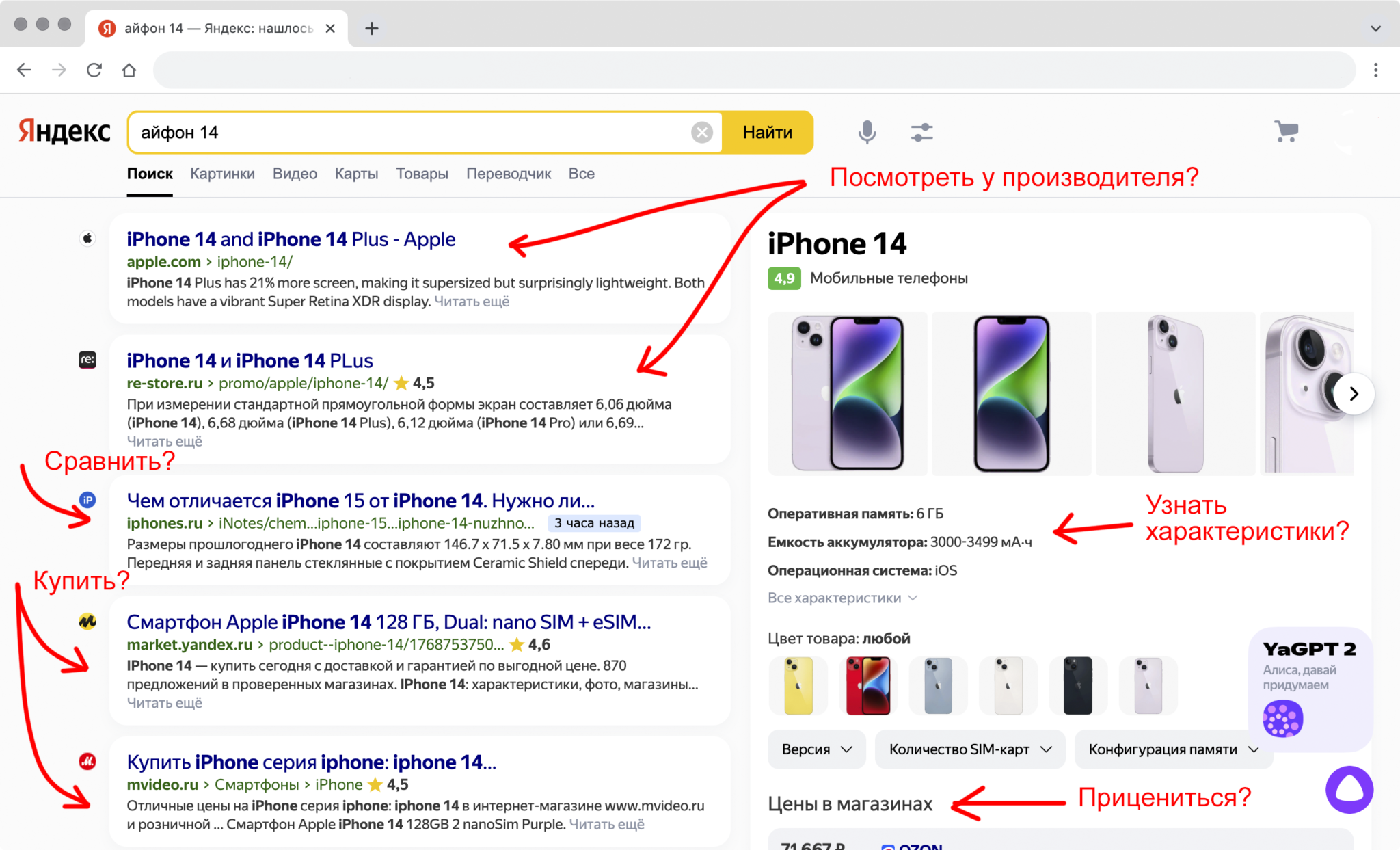
Task: Show next iPhone photos with the arrow
Action: point(1353,394)
